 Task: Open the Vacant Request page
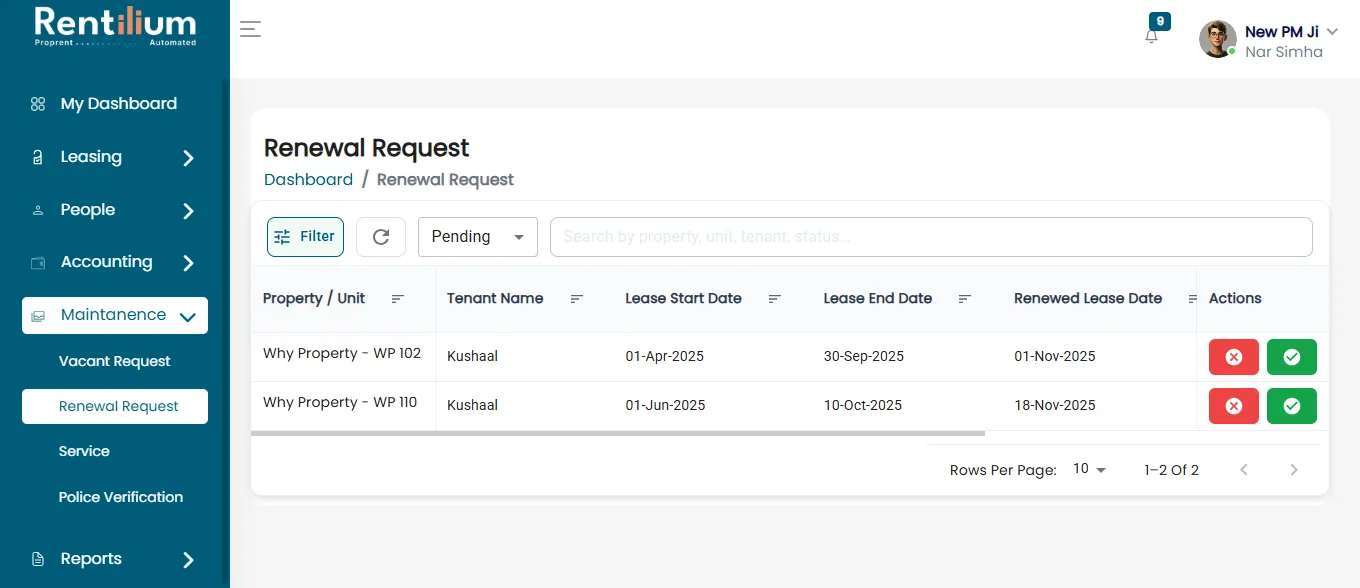coord(115,361)
